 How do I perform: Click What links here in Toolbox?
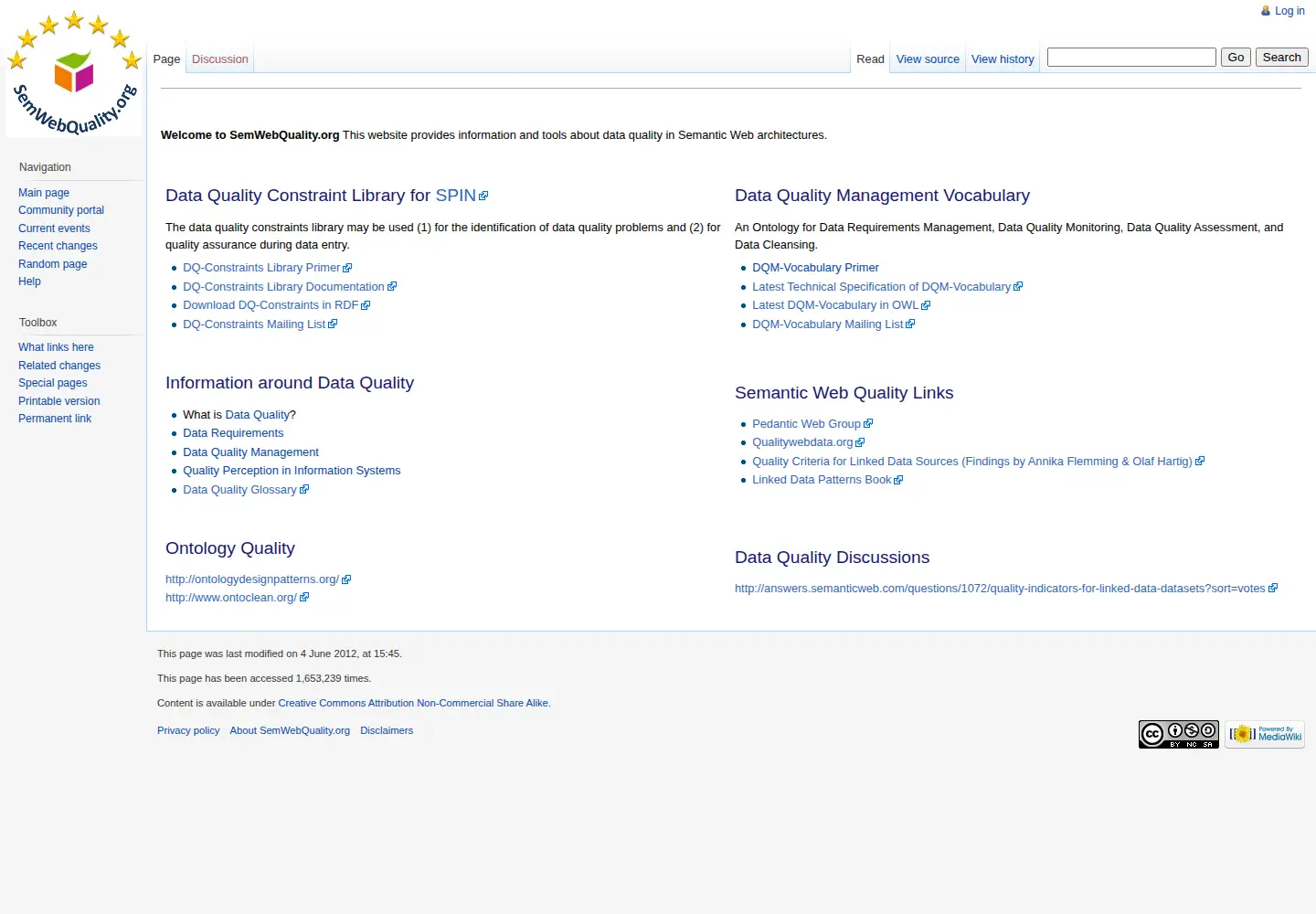56,347
